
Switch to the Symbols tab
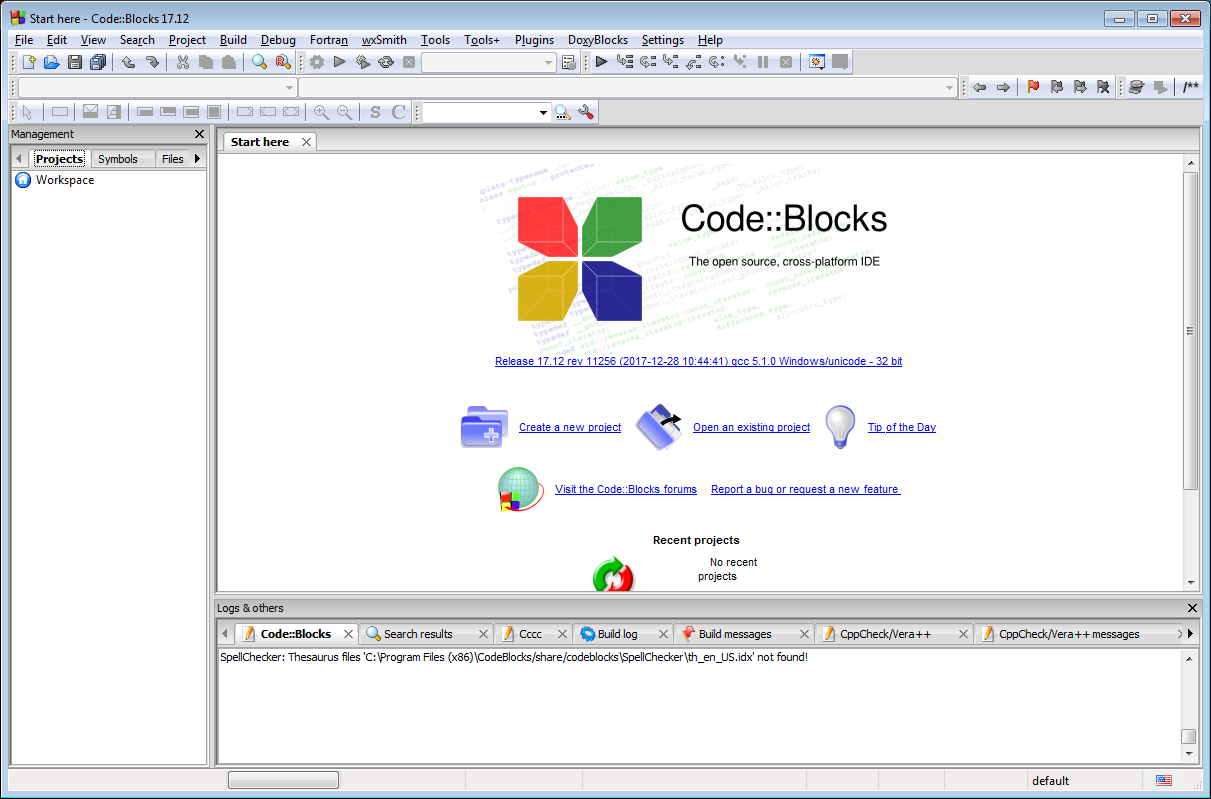118,159
